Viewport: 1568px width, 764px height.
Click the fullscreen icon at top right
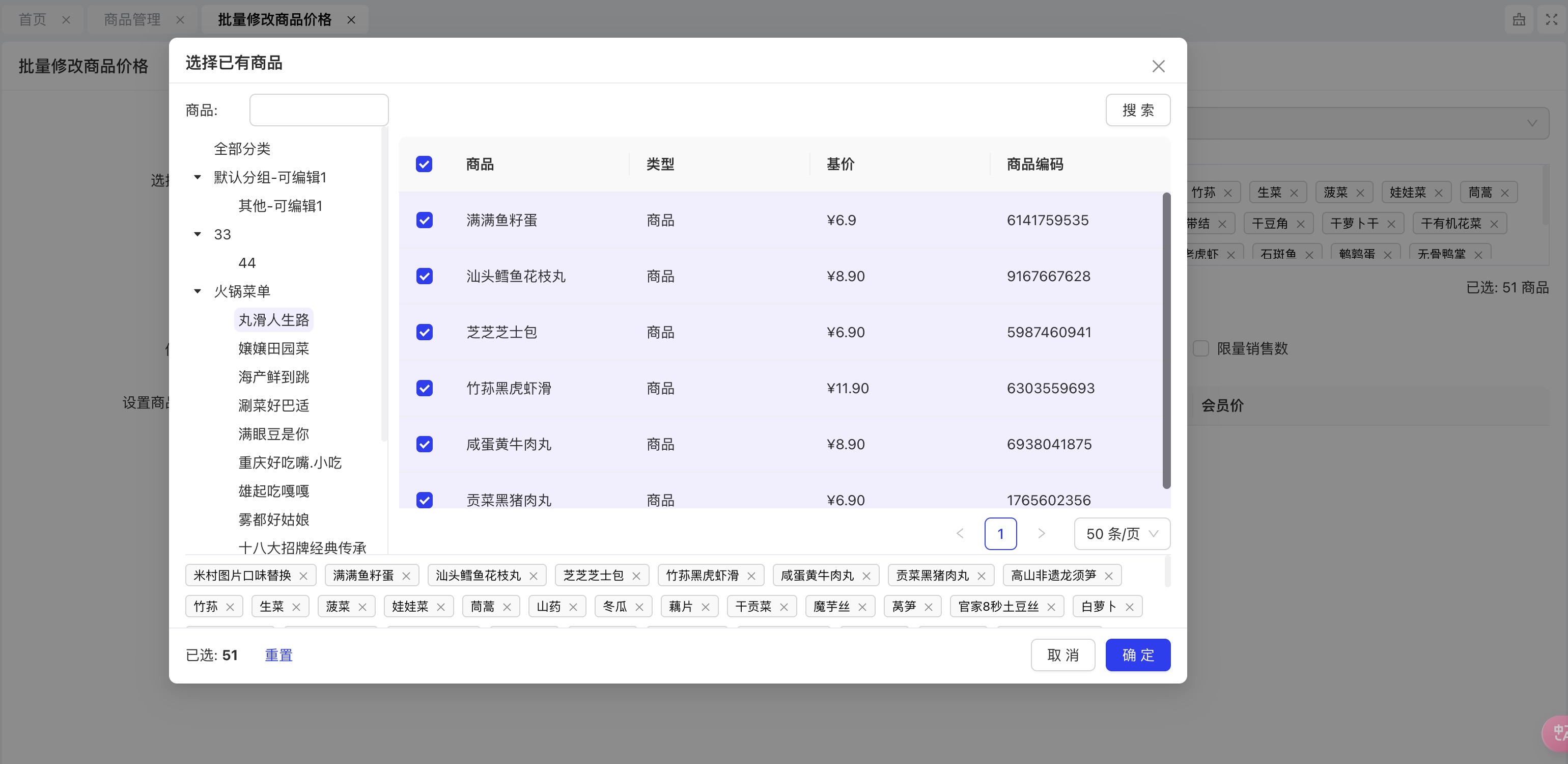(1551, 19)
